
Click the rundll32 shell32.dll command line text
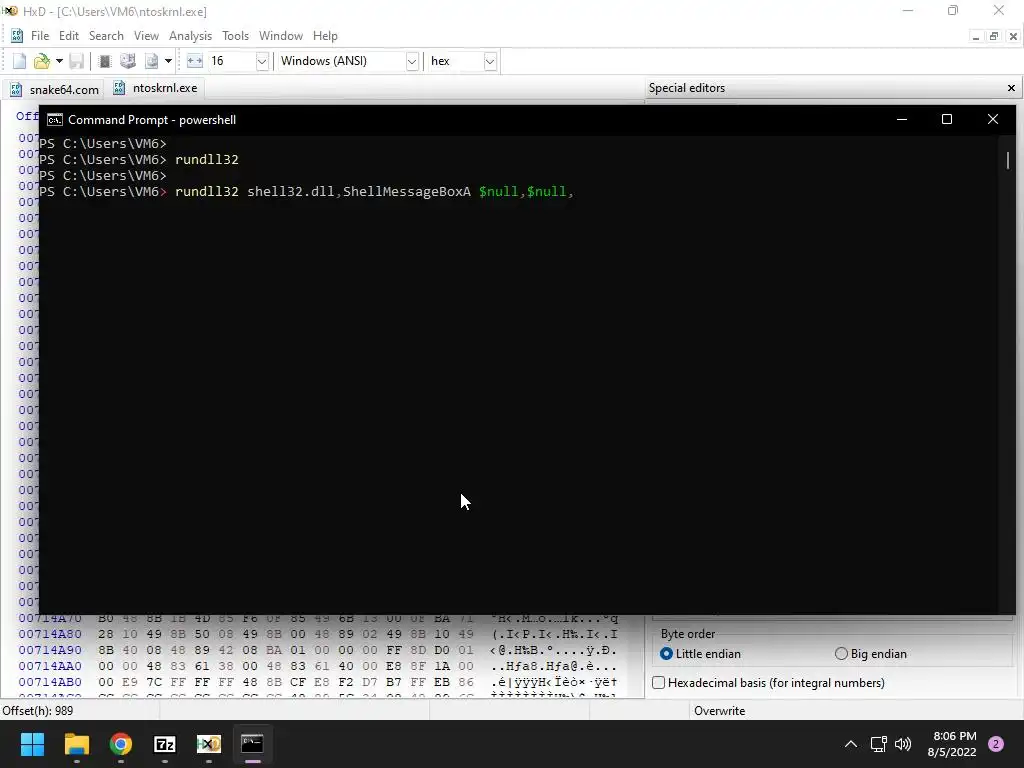374,192
